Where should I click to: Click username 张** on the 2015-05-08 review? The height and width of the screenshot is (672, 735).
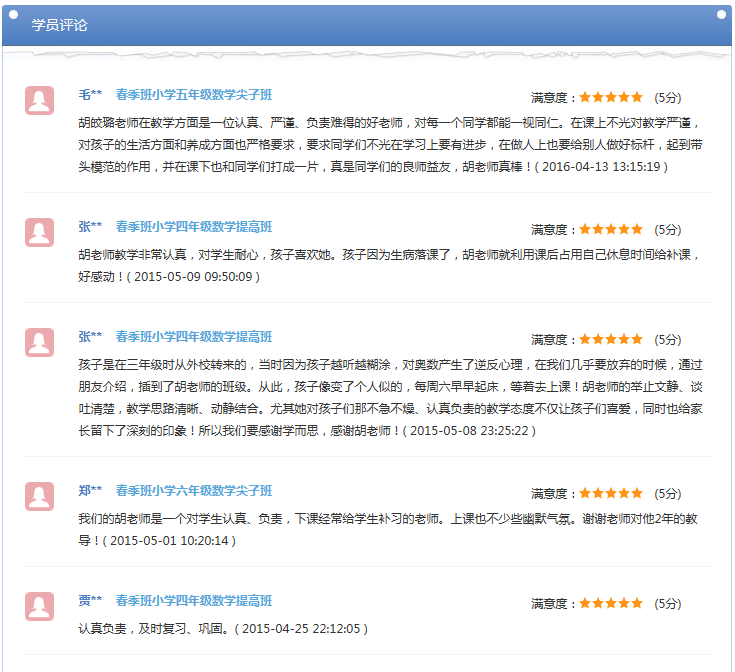(90, 336)
